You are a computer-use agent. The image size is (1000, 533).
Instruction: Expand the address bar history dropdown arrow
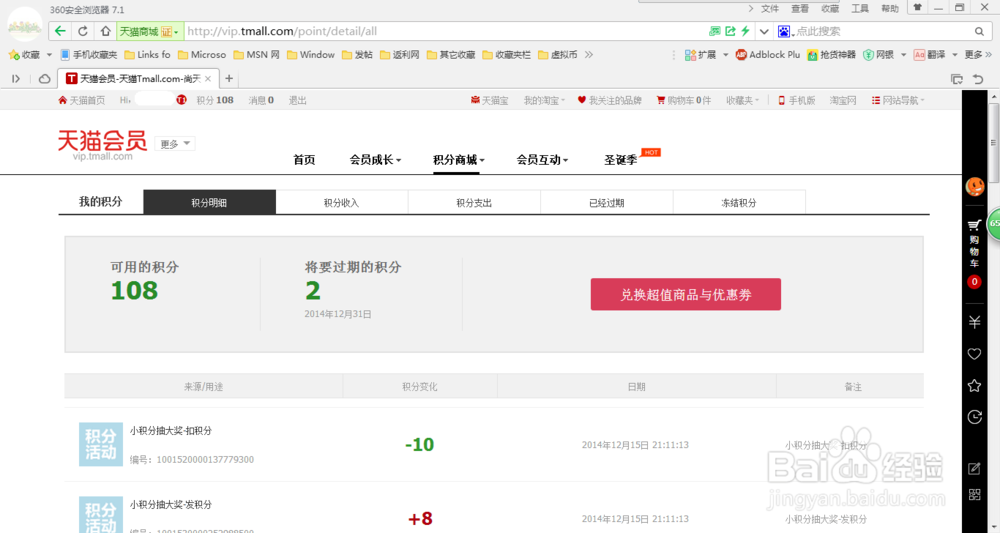tap(764, 31)
